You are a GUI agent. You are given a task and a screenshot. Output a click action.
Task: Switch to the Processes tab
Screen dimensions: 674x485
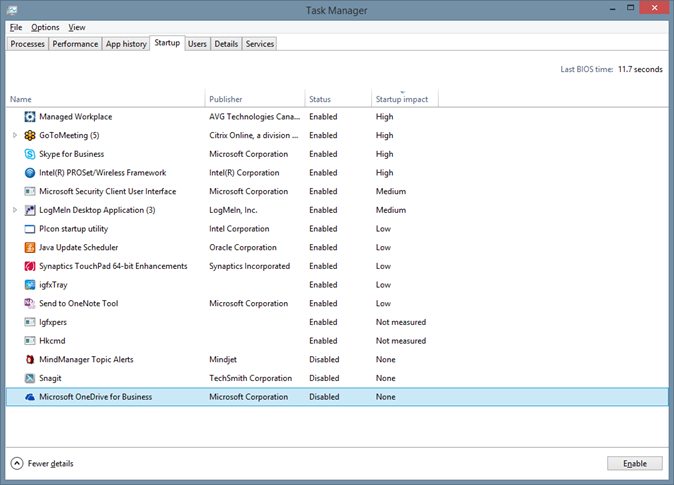click(28, 44)
